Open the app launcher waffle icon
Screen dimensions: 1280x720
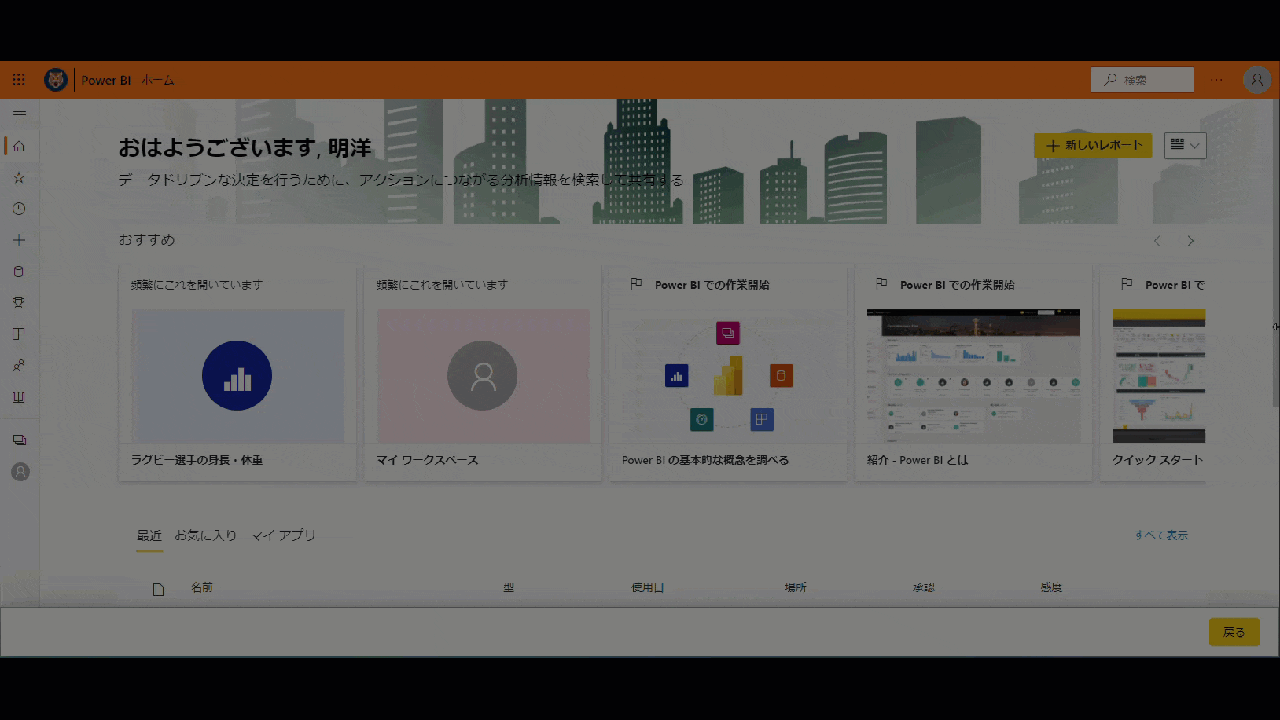click(18, 79)
